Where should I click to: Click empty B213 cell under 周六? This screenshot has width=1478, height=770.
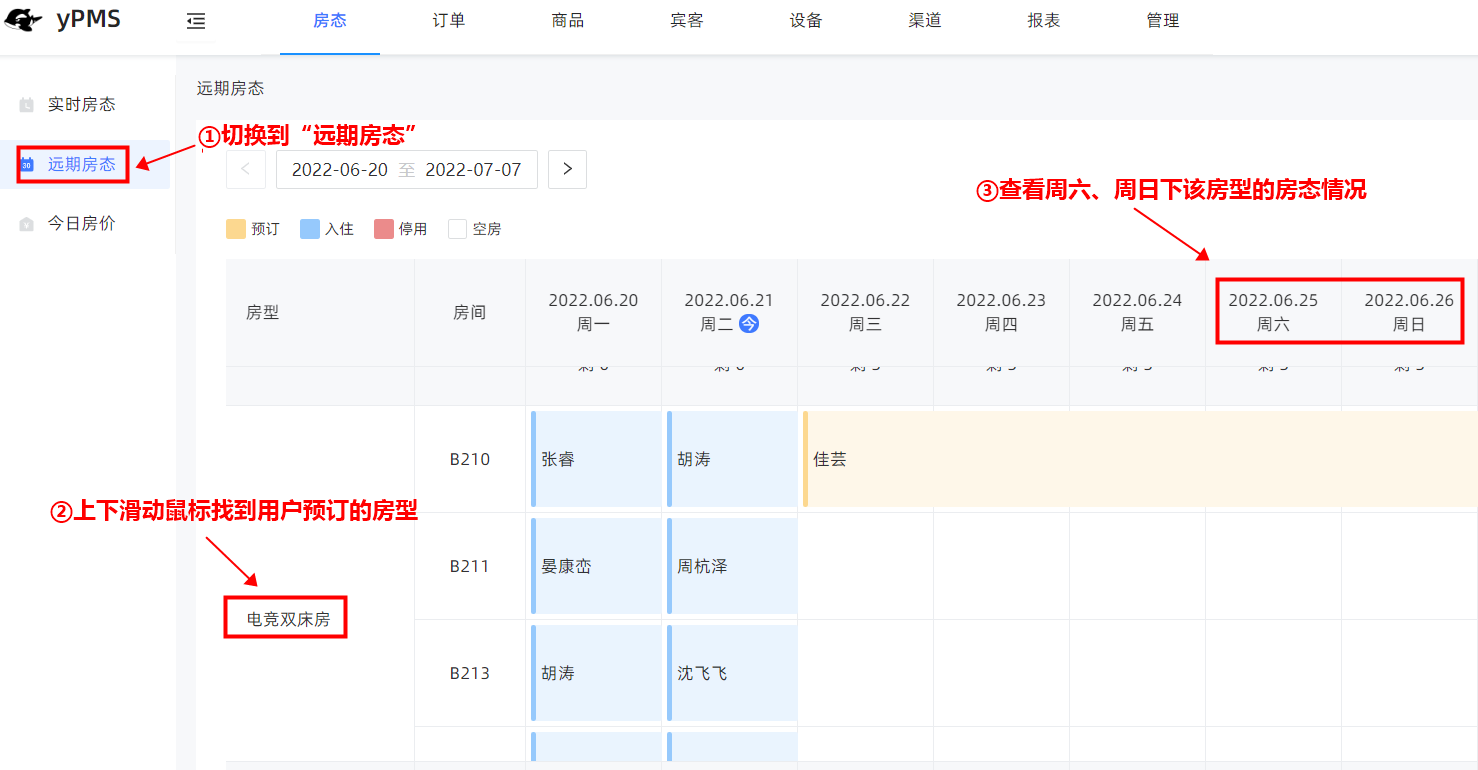(1274, 673)
